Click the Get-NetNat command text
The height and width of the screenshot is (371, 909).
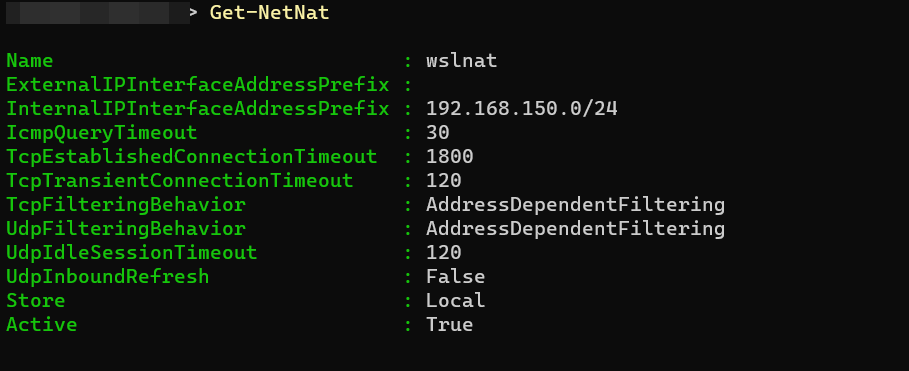click(x=270, y=13)
